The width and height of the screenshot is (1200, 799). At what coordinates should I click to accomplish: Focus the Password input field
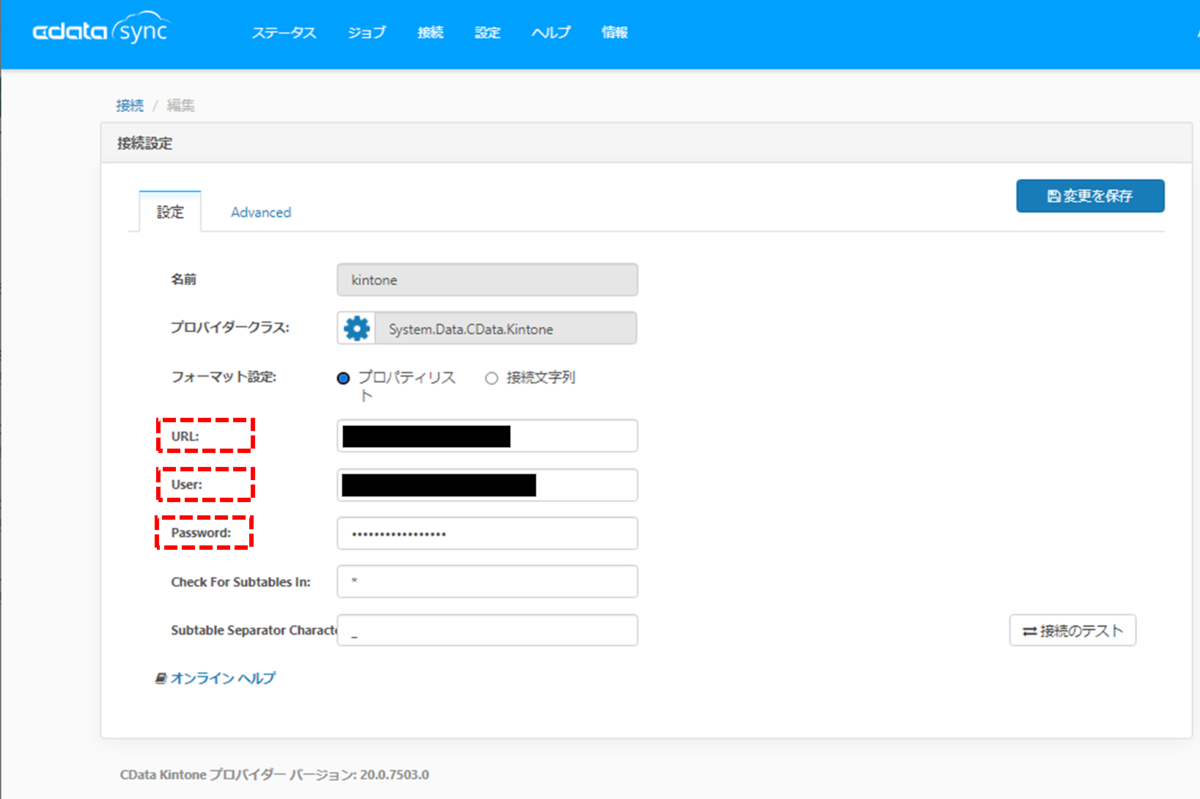(487, 533)
